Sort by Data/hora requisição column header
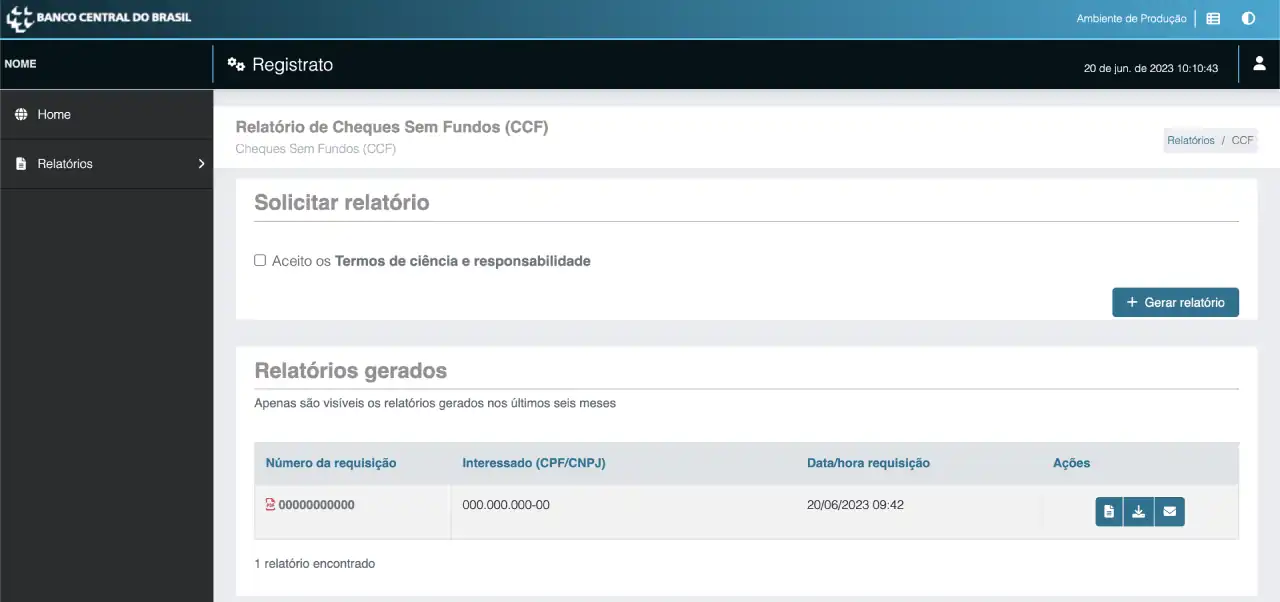The image size is (1280, 602). [x=868, y=463]
